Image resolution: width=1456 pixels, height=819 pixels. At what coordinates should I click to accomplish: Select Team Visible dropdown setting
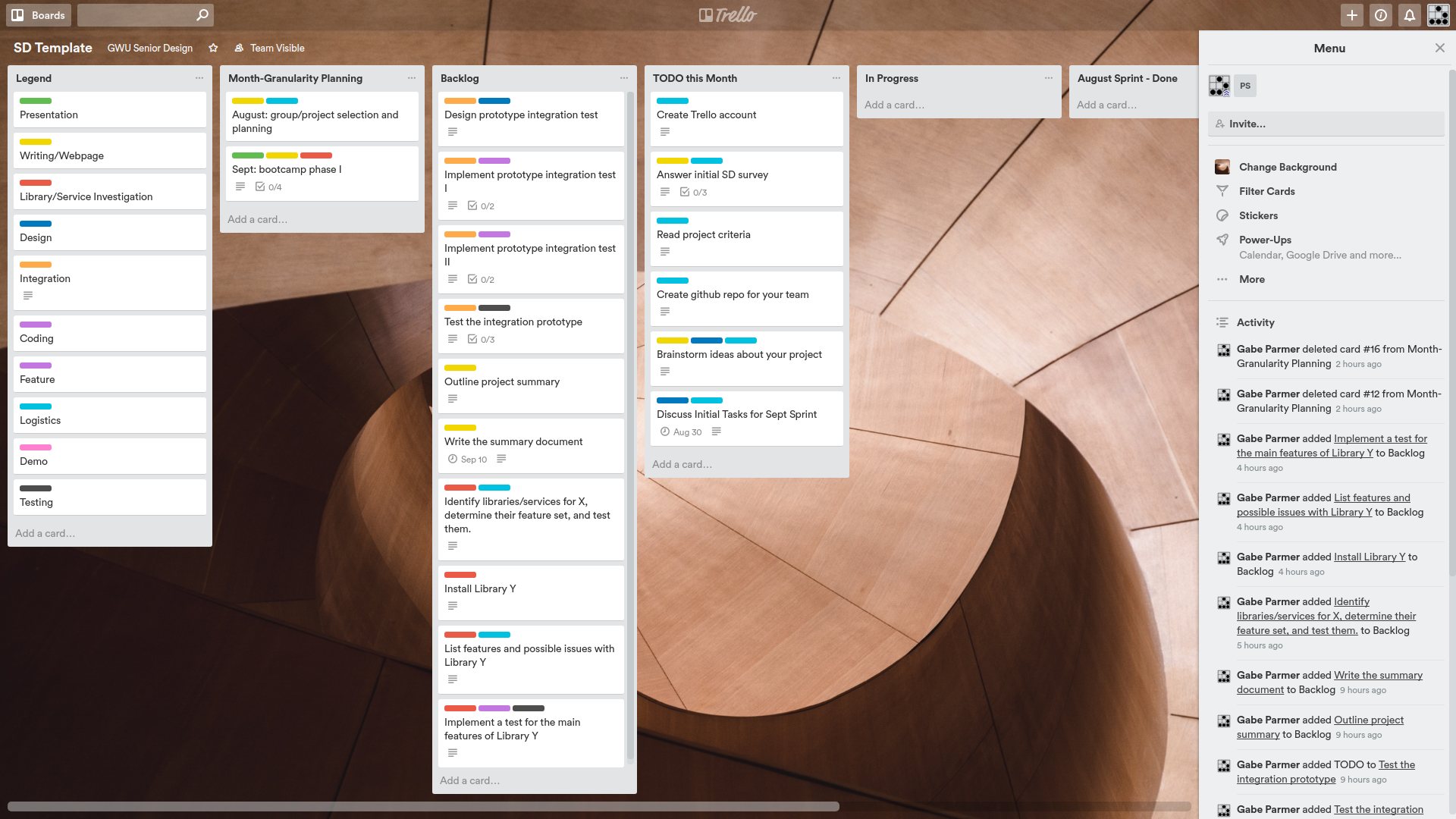(269, 47)
